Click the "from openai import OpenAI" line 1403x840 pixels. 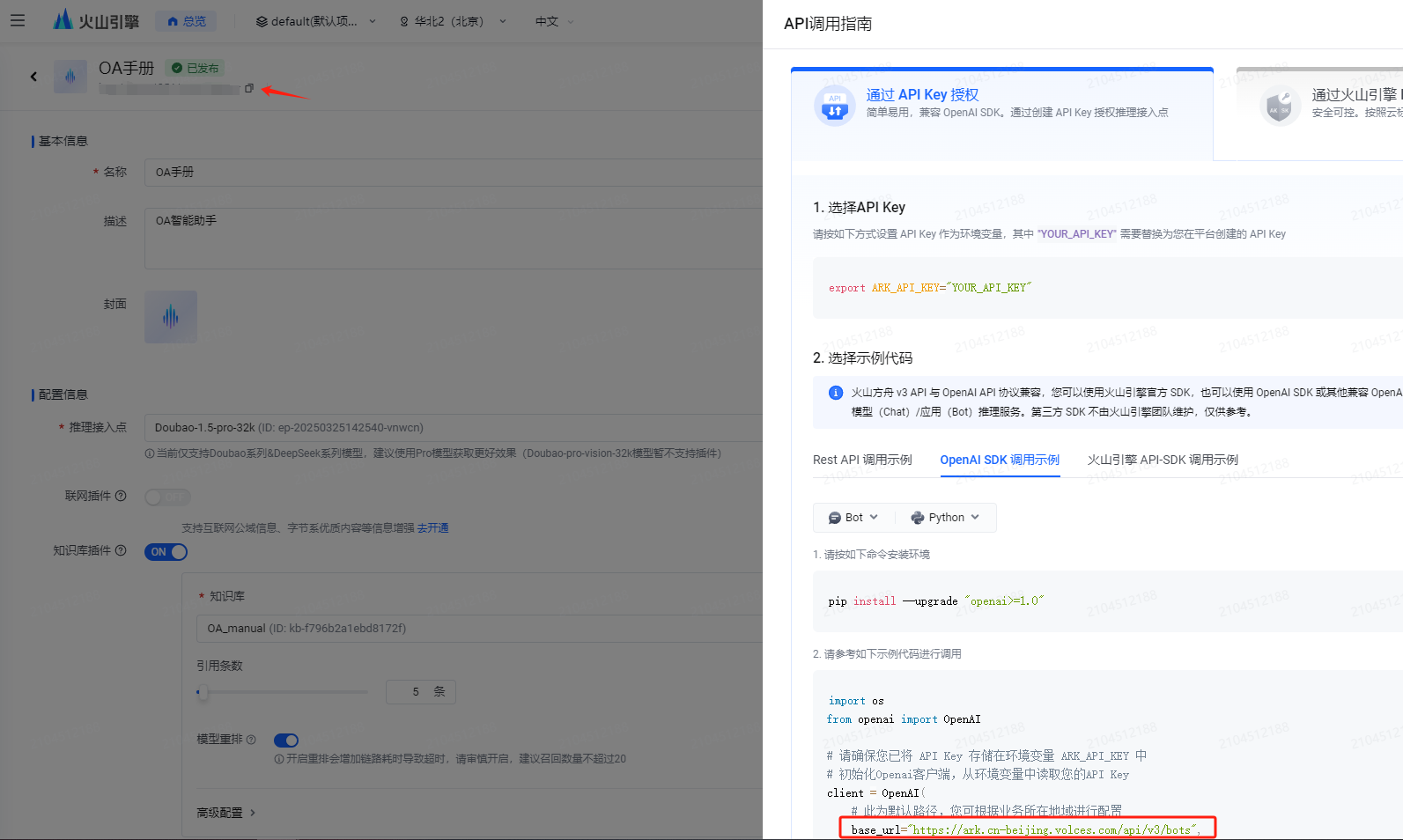[905, 719]
